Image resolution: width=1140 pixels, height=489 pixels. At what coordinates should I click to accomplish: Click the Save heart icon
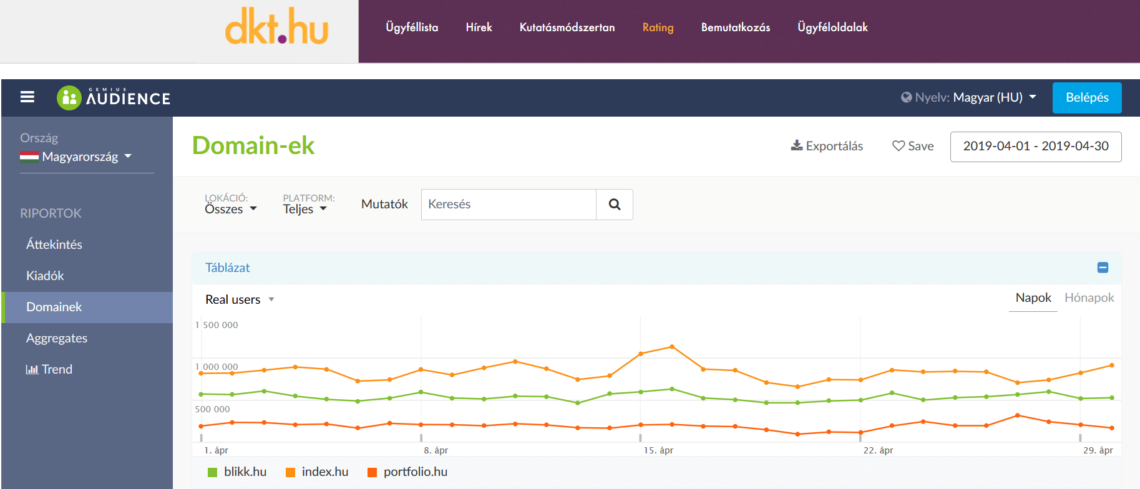point(899,146)
